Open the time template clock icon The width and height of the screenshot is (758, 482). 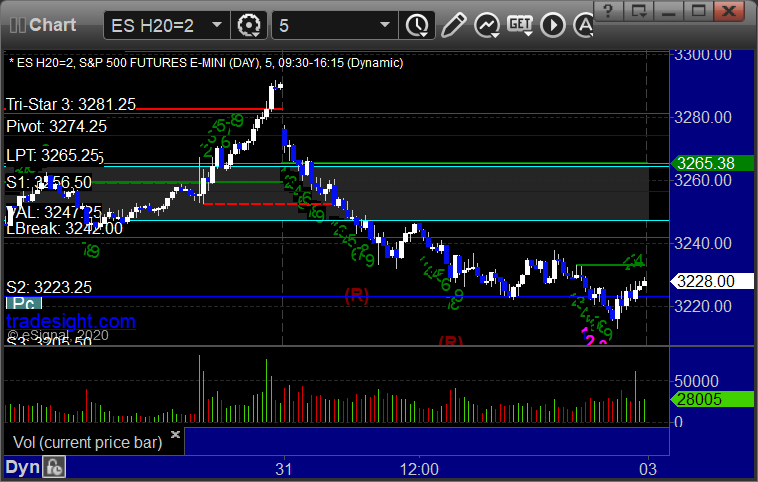click(417, 25)
